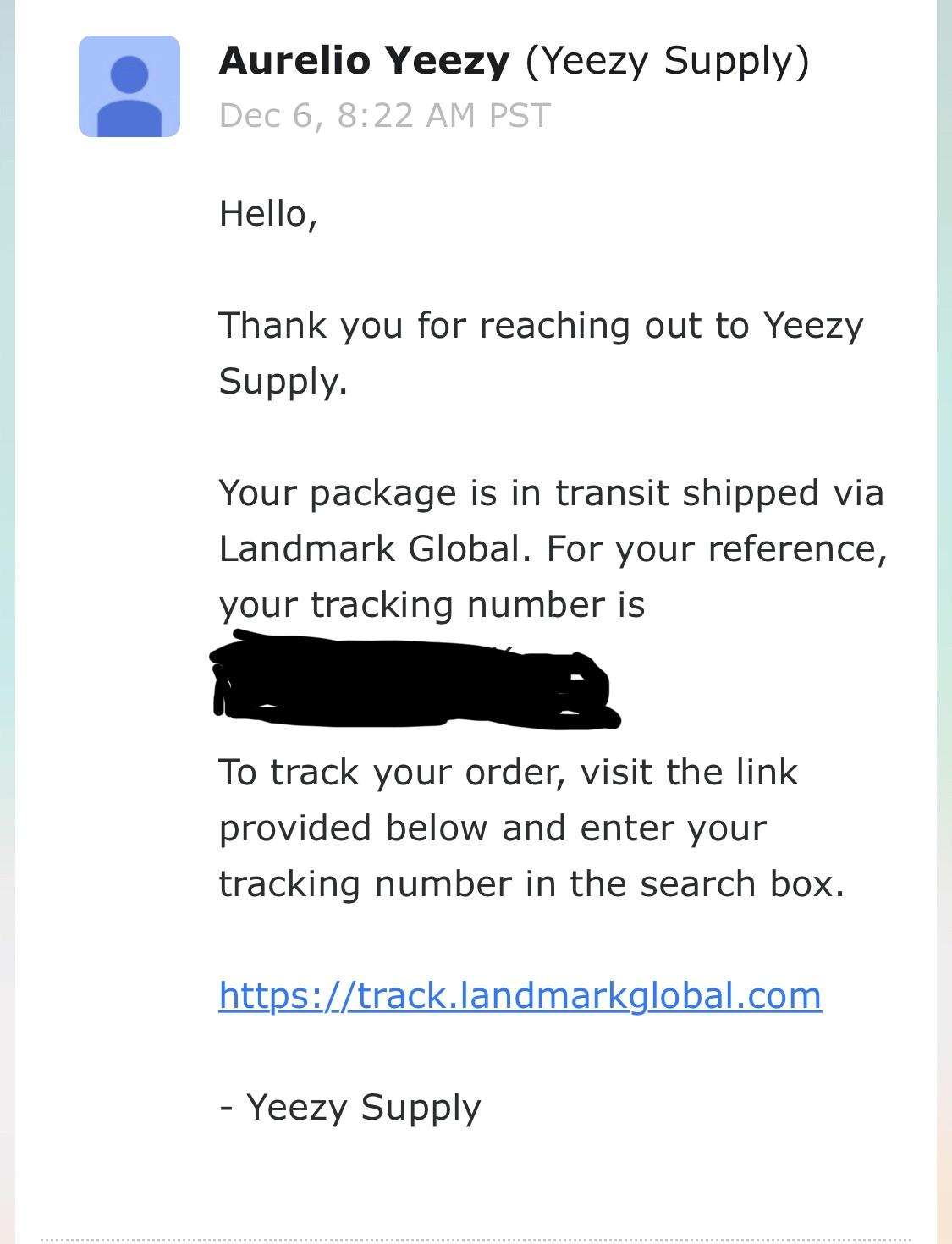Select the (Yeezy Supply) label
Screen dimensions: 952x1244
pyautogui.click(x=669, y=60)
